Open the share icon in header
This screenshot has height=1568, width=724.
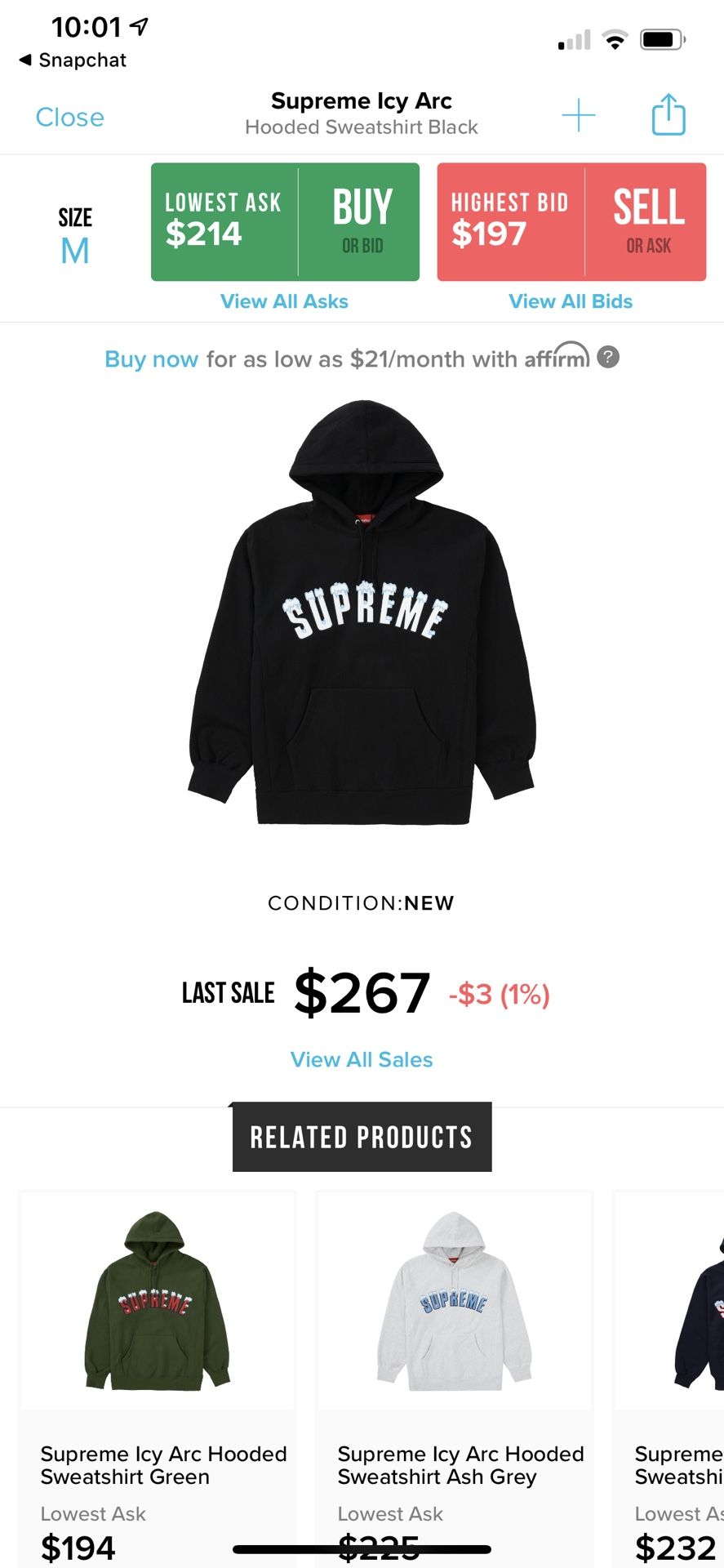[x=668, y=114]
